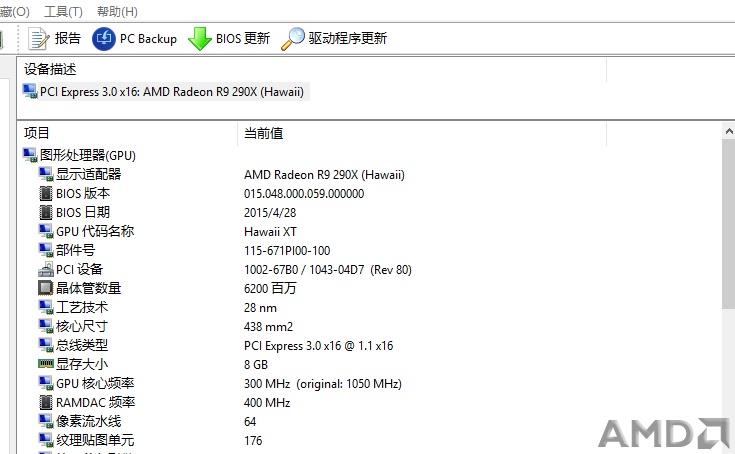Click the value 1002-67B0 / 1043-04D7
Image resolution: width=735 pixels, height=454 pixels.
304,270
